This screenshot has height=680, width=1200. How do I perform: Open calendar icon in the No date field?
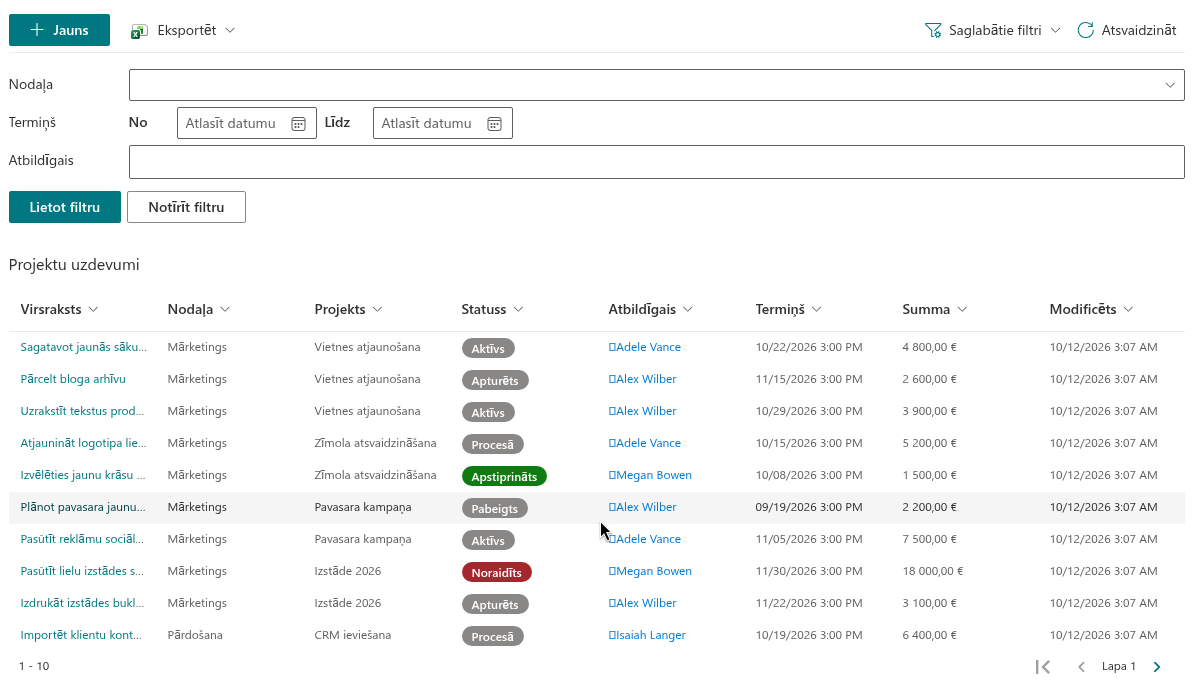click(298, 123)
